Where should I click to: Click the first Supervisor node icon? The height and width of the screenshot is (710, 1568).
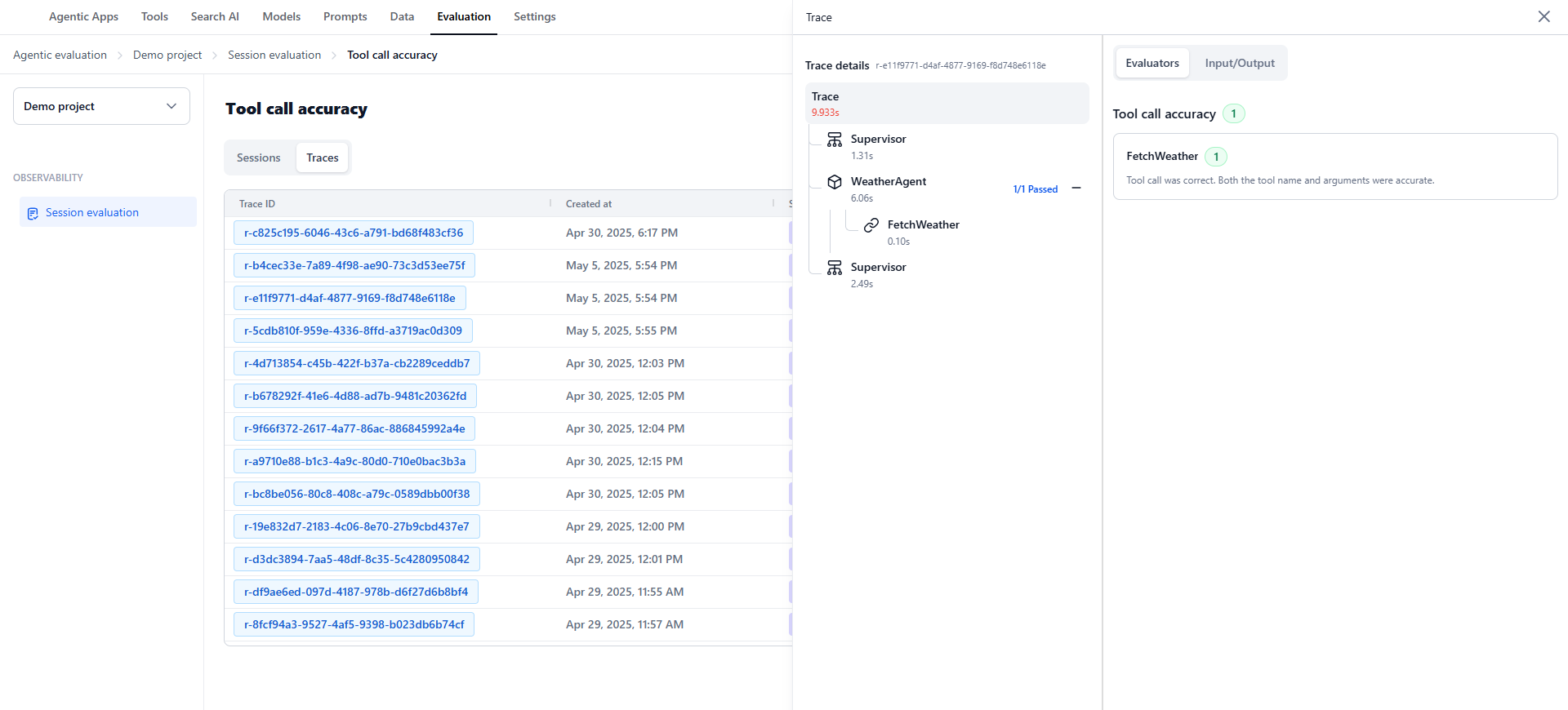pyautogui.click(x=834, y=140)
